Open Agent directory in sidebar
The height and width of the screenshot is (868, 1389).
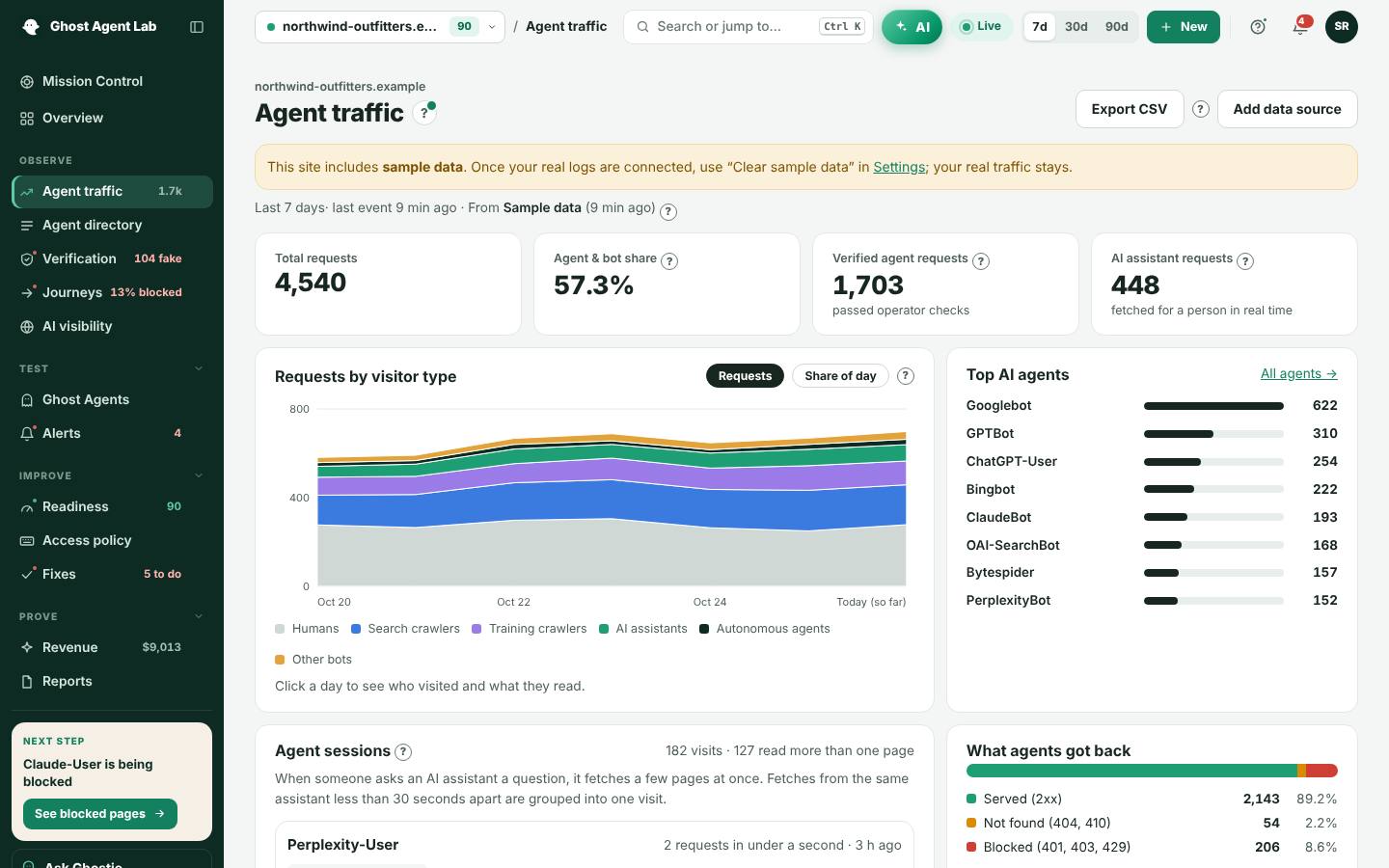(112, 226)
